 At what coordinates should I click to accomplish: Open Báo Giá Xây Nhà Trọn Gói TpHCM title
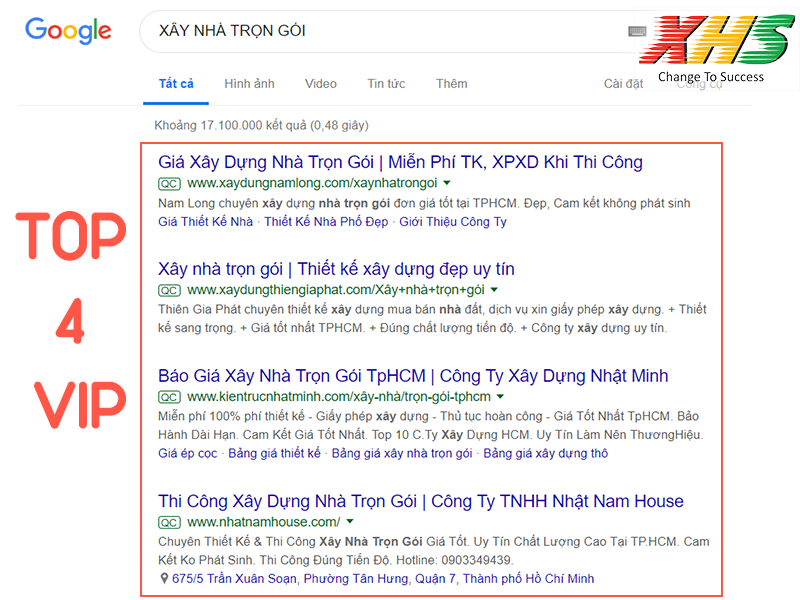pos(413,376)
